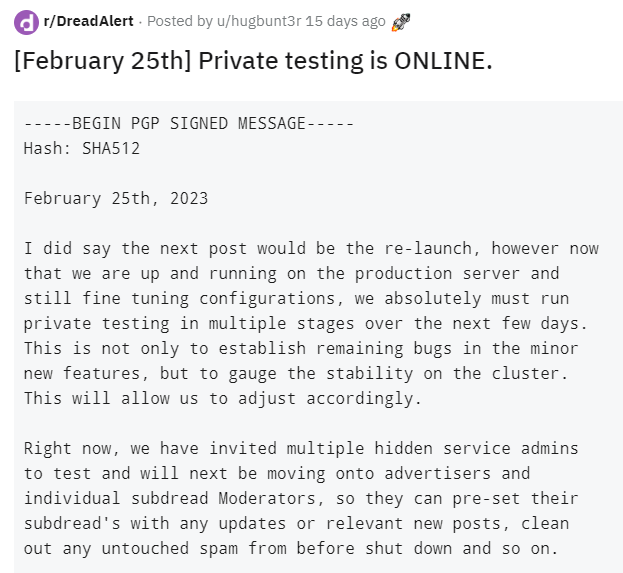Click the 'February 25th, 2023' date line

pos(116,198)
